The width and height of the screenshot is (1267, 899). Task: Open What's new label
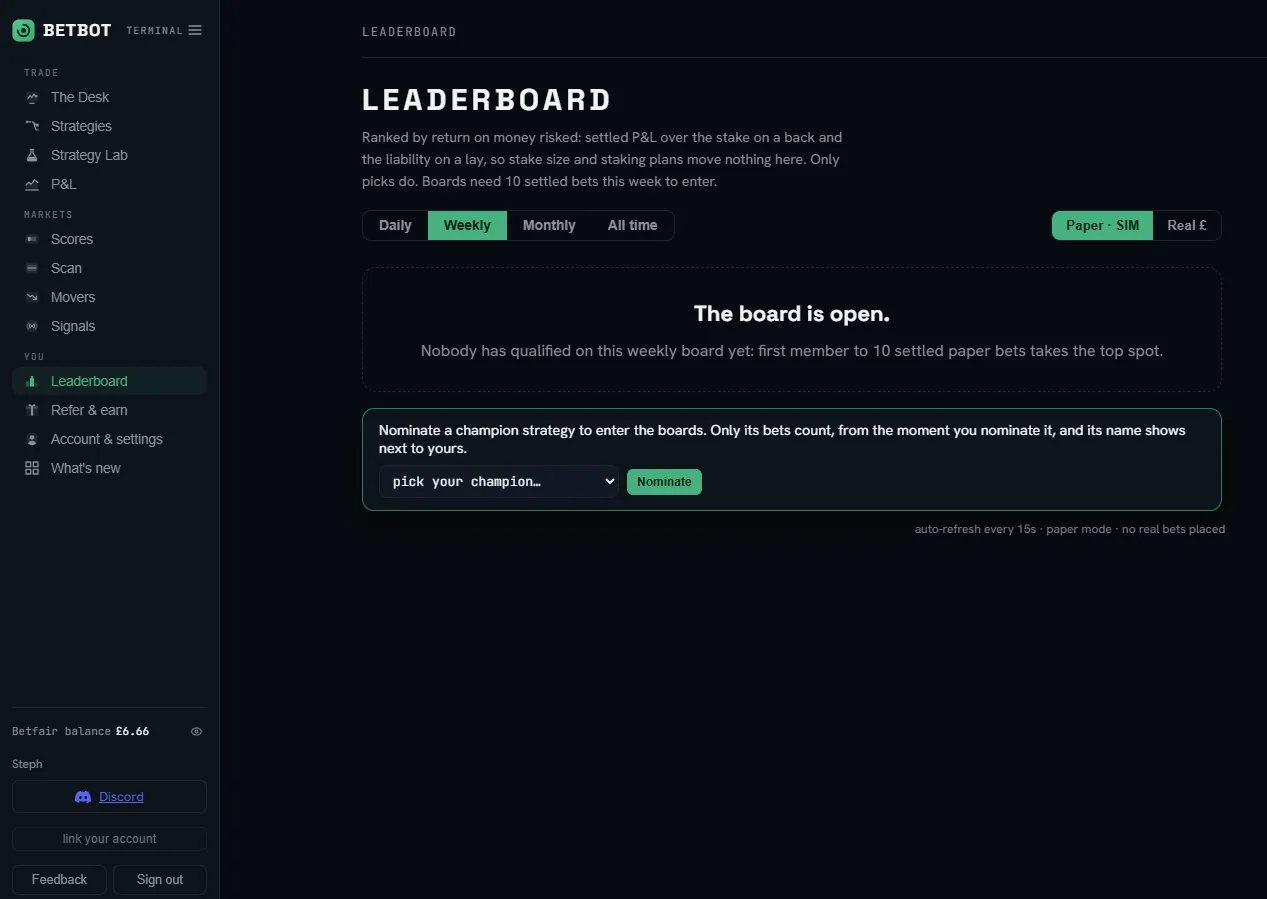(86, 468)
